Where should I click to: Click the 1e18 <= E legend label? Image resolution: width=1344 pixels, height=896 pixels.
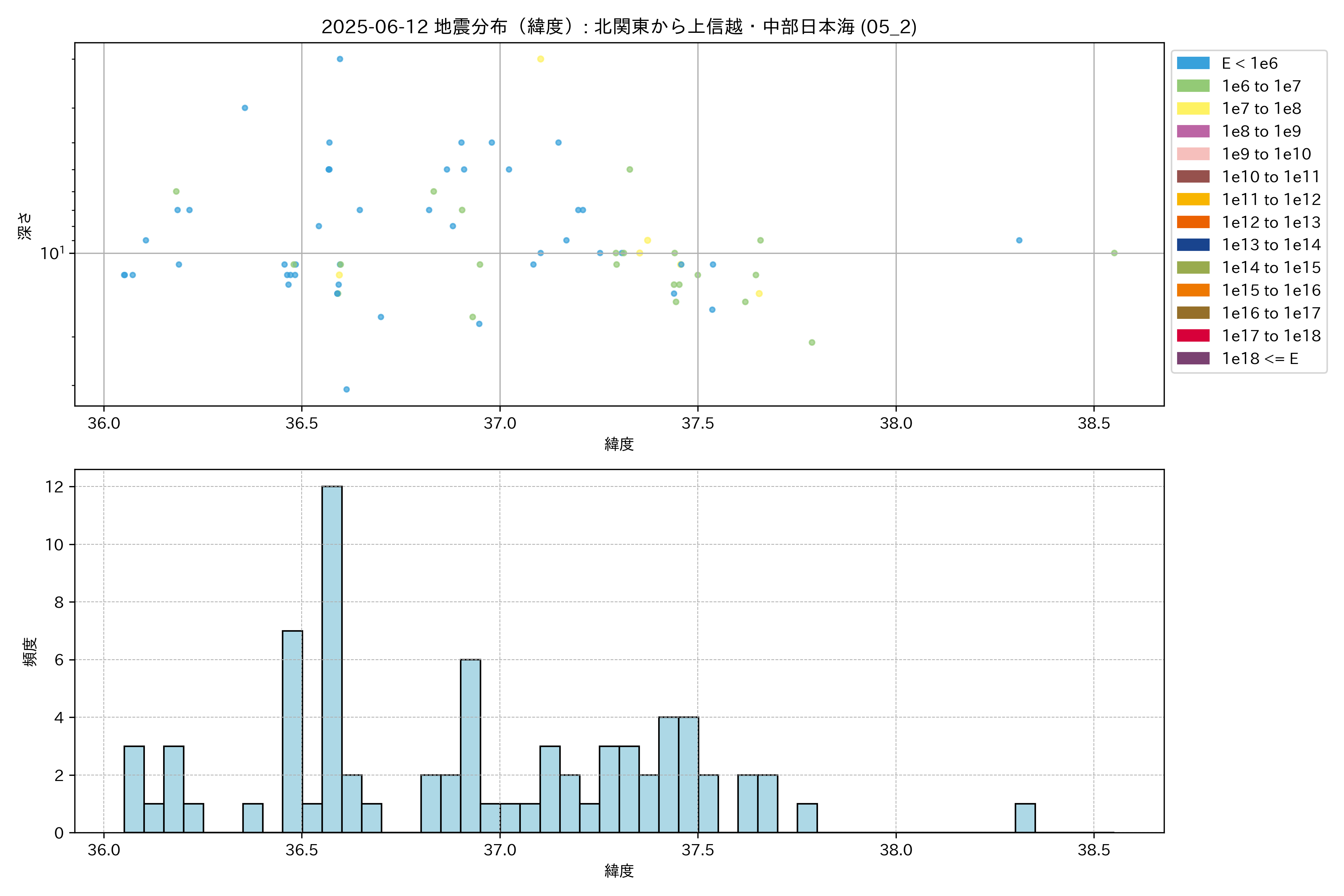pos(1259,358)
